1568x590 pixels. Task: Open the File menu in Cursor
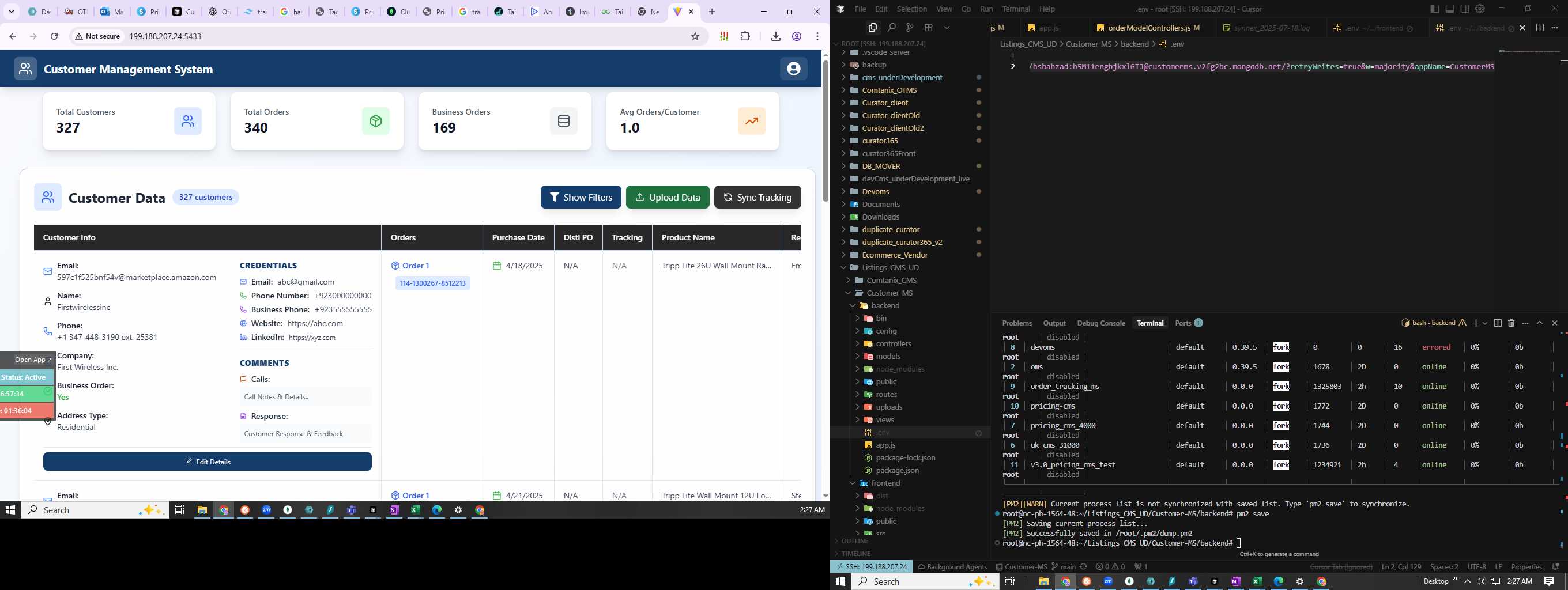pos(860,9)
